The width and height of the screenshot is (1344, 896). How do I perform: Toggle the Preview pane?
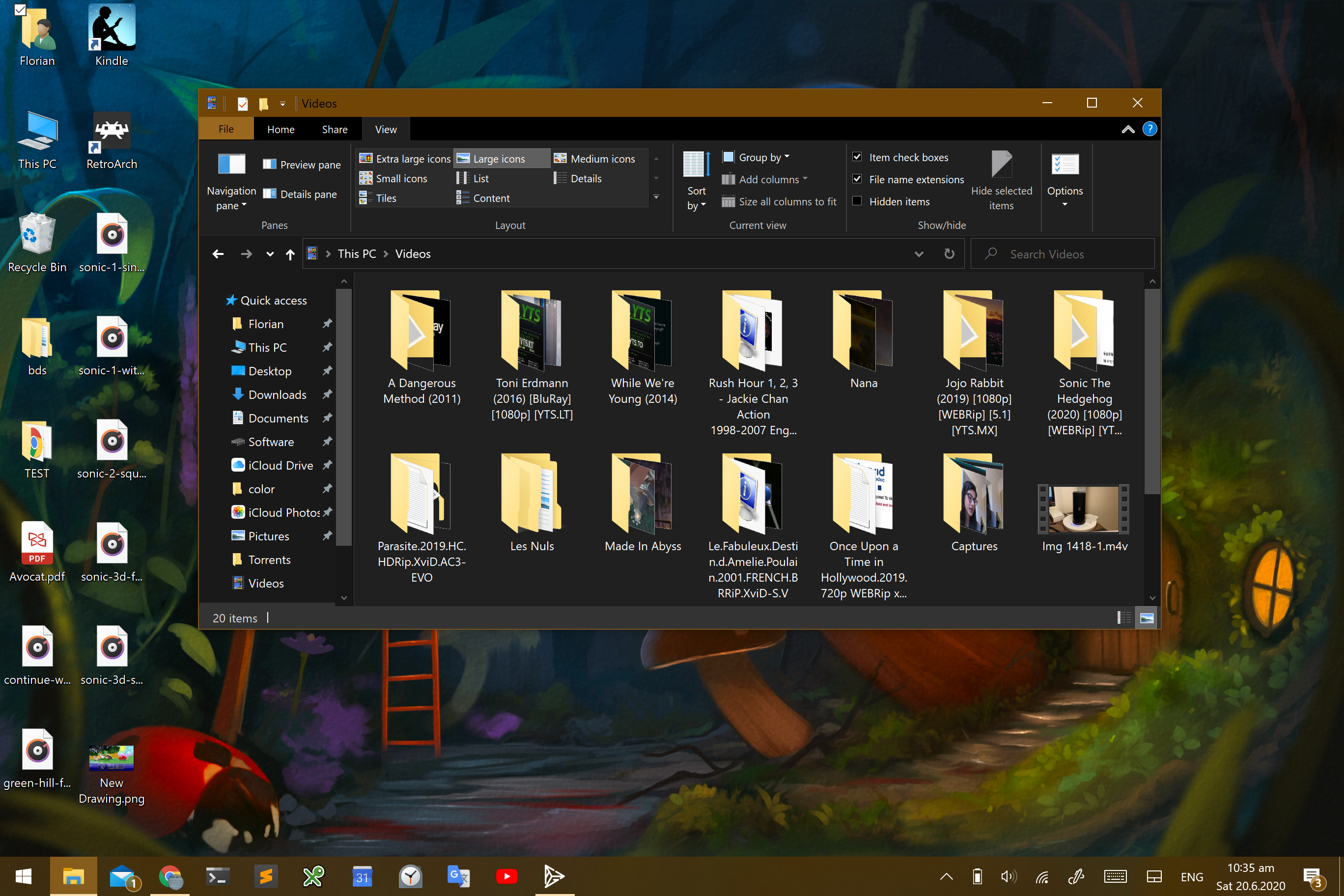(302, 165)
